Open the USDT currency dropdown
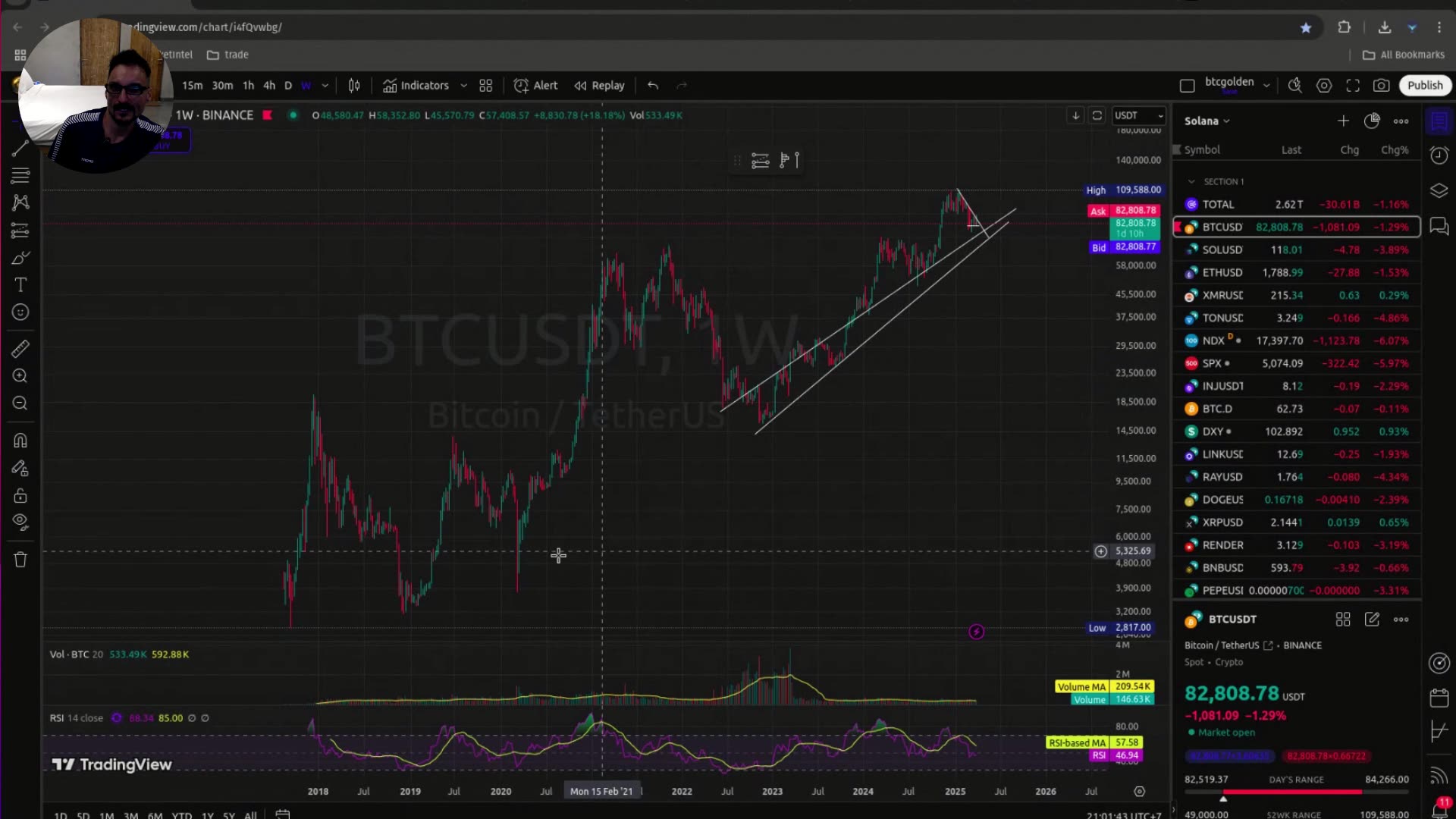This screenshot has height=819, width=1456. (1138, 115)
